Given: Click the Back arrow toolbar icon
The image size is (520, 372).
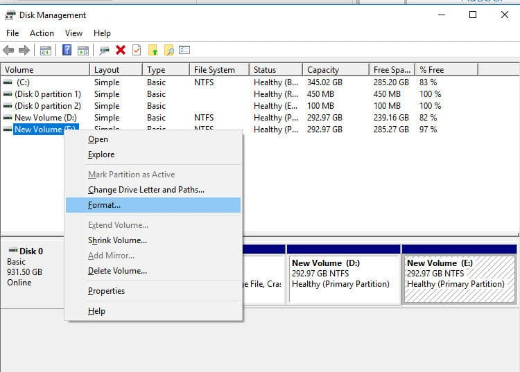Looking at the screenshot, I should (x=8, y=51).
